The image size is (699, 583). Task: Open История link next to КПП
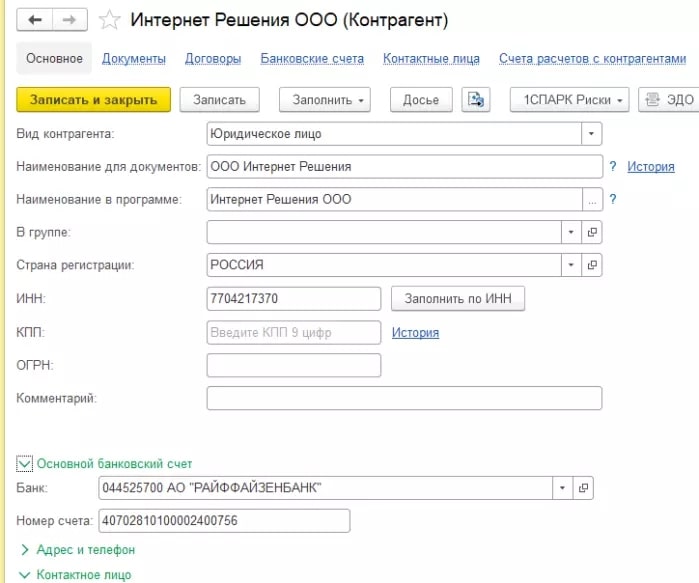[x=415, y=333]
